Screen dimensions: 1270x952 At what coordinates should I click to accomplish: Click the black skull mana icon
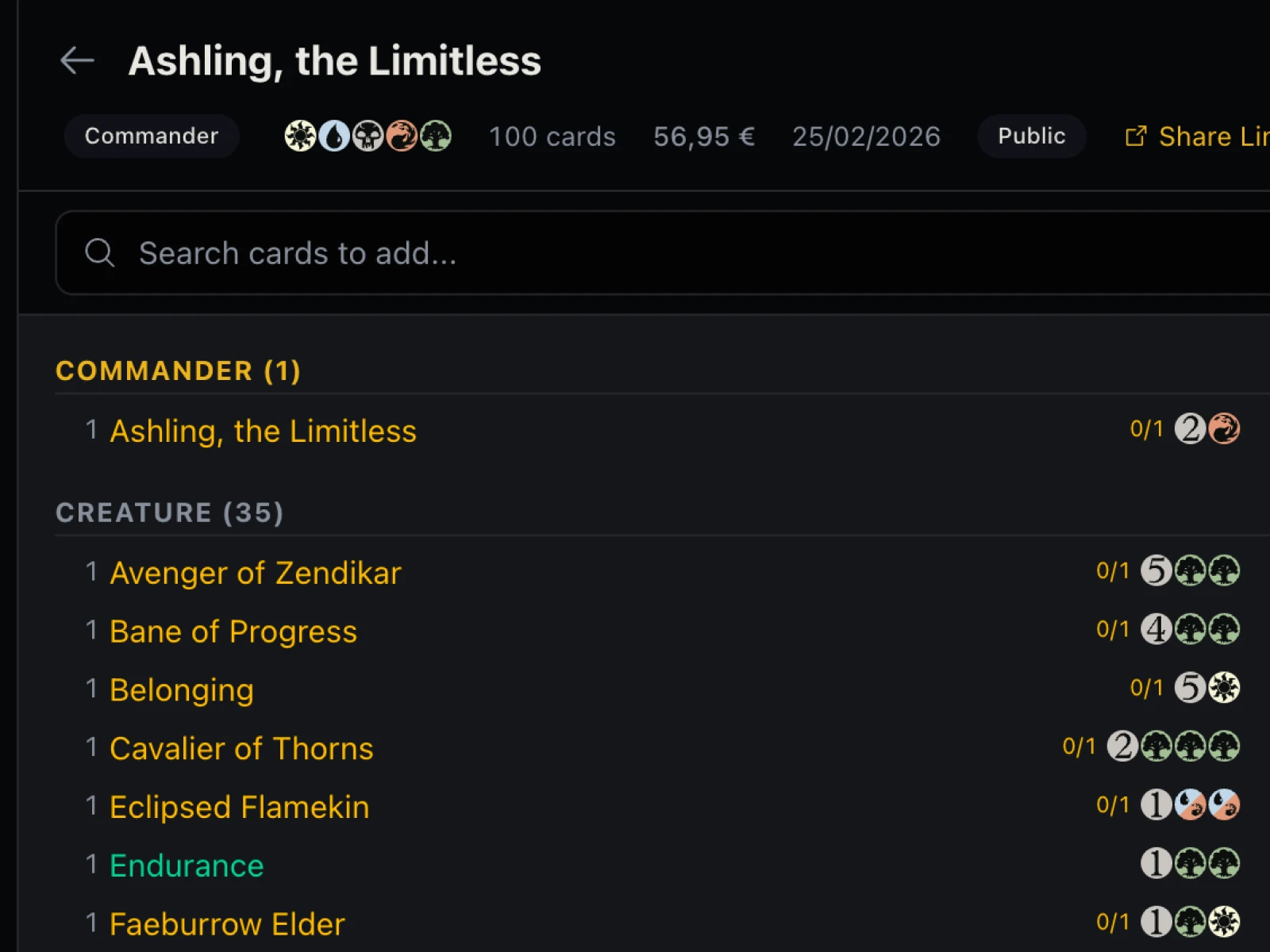[x=368, y=136]
